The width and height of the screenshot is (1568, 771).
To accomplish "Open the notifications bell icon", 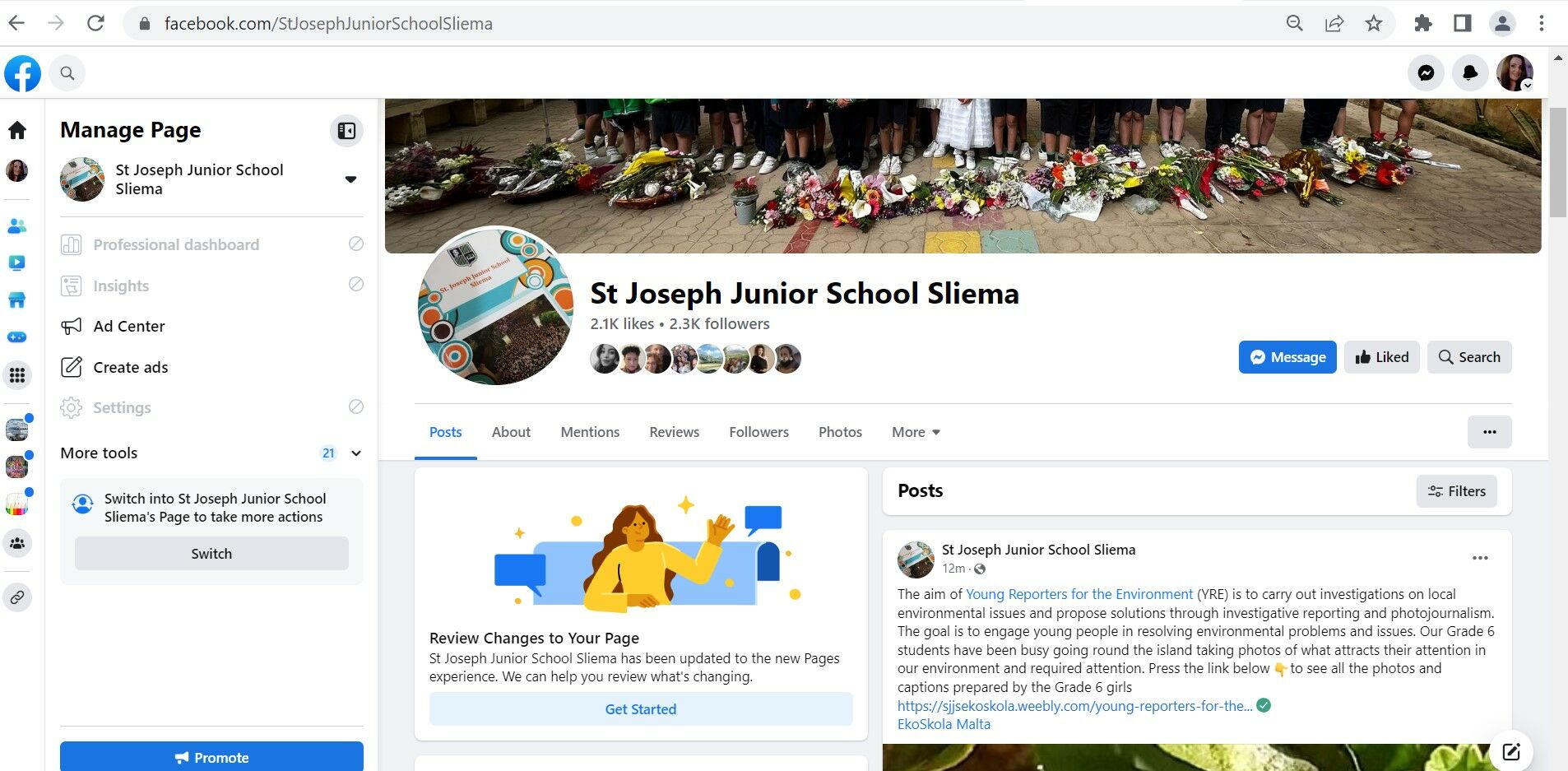I will (1470, 73).
